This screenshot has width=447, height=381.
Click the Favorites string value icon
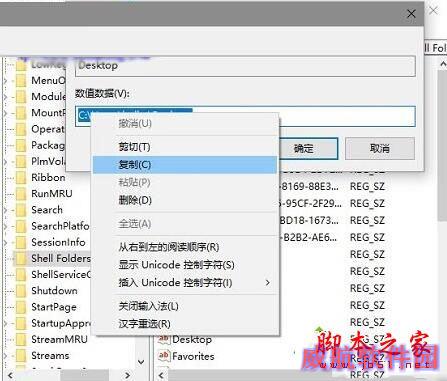click(164, 356)
